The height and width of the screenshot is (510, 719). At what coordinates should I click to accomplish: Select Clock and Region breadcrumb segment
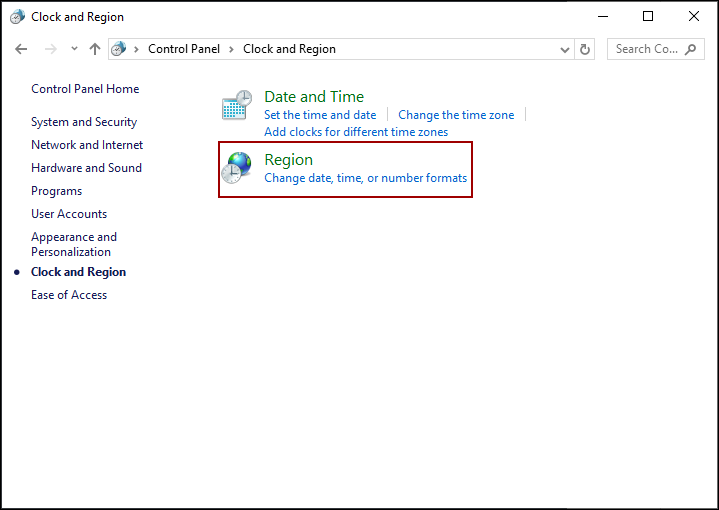tap(289, 49)
